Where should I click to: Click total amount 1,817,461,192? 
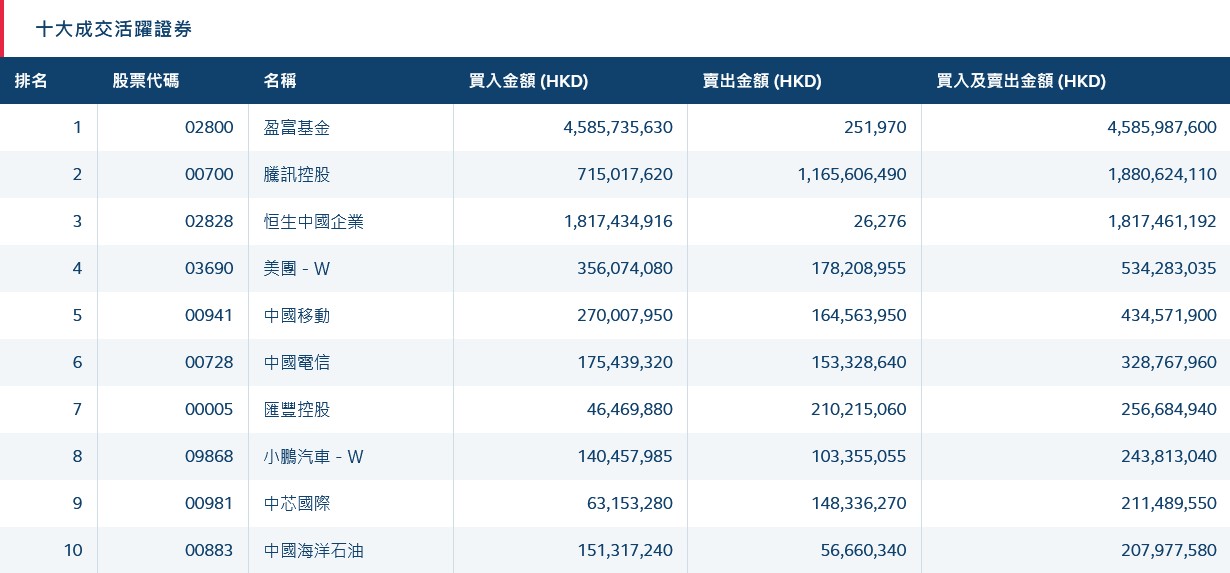click(x=1162, y=221)
